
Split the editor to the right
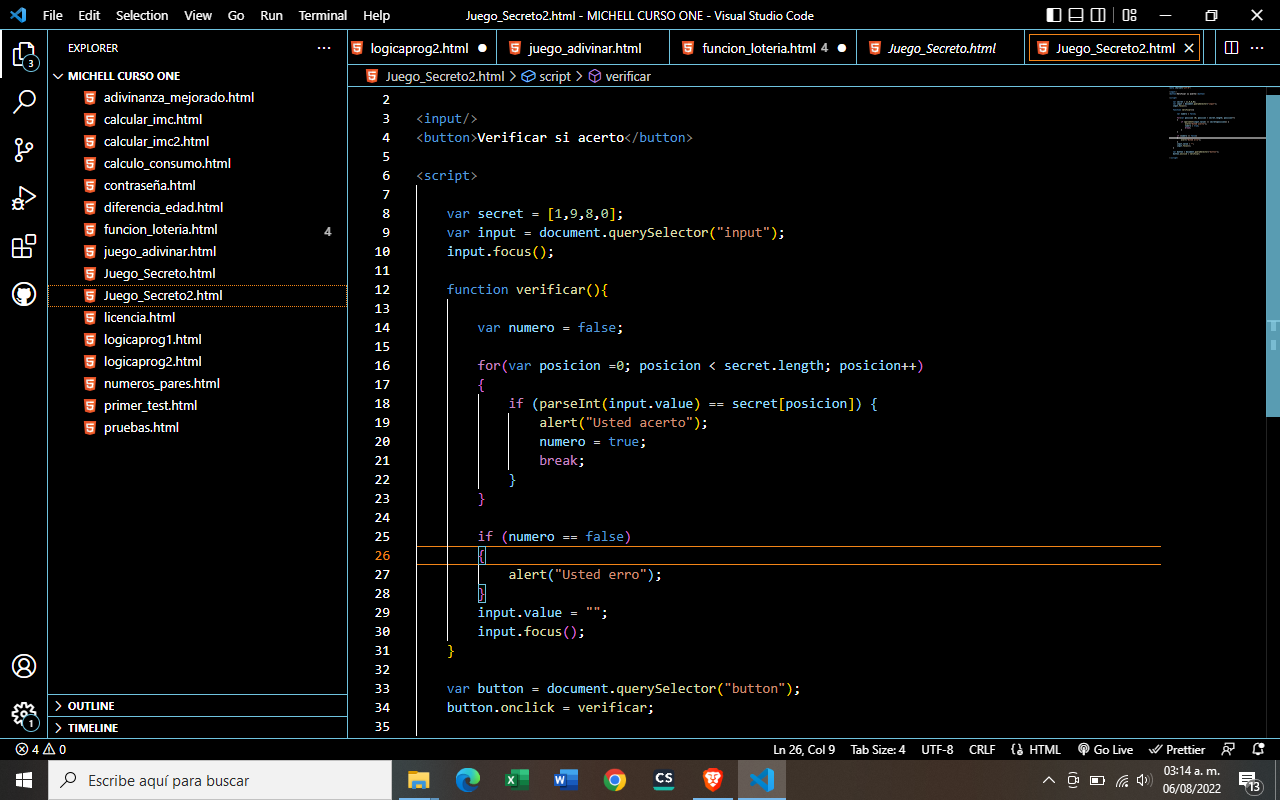tap(1231, 48)
